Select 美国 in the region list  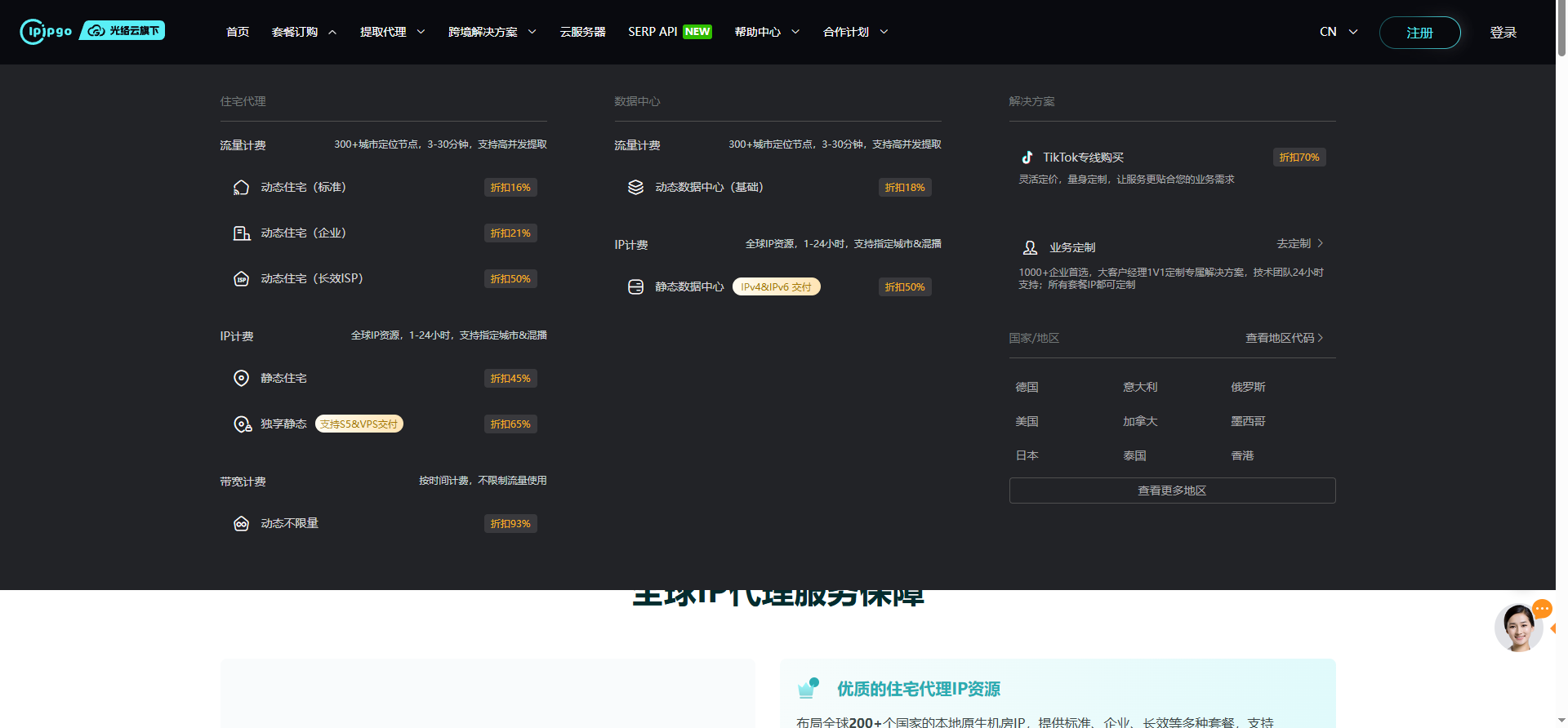pos(1027,421)
